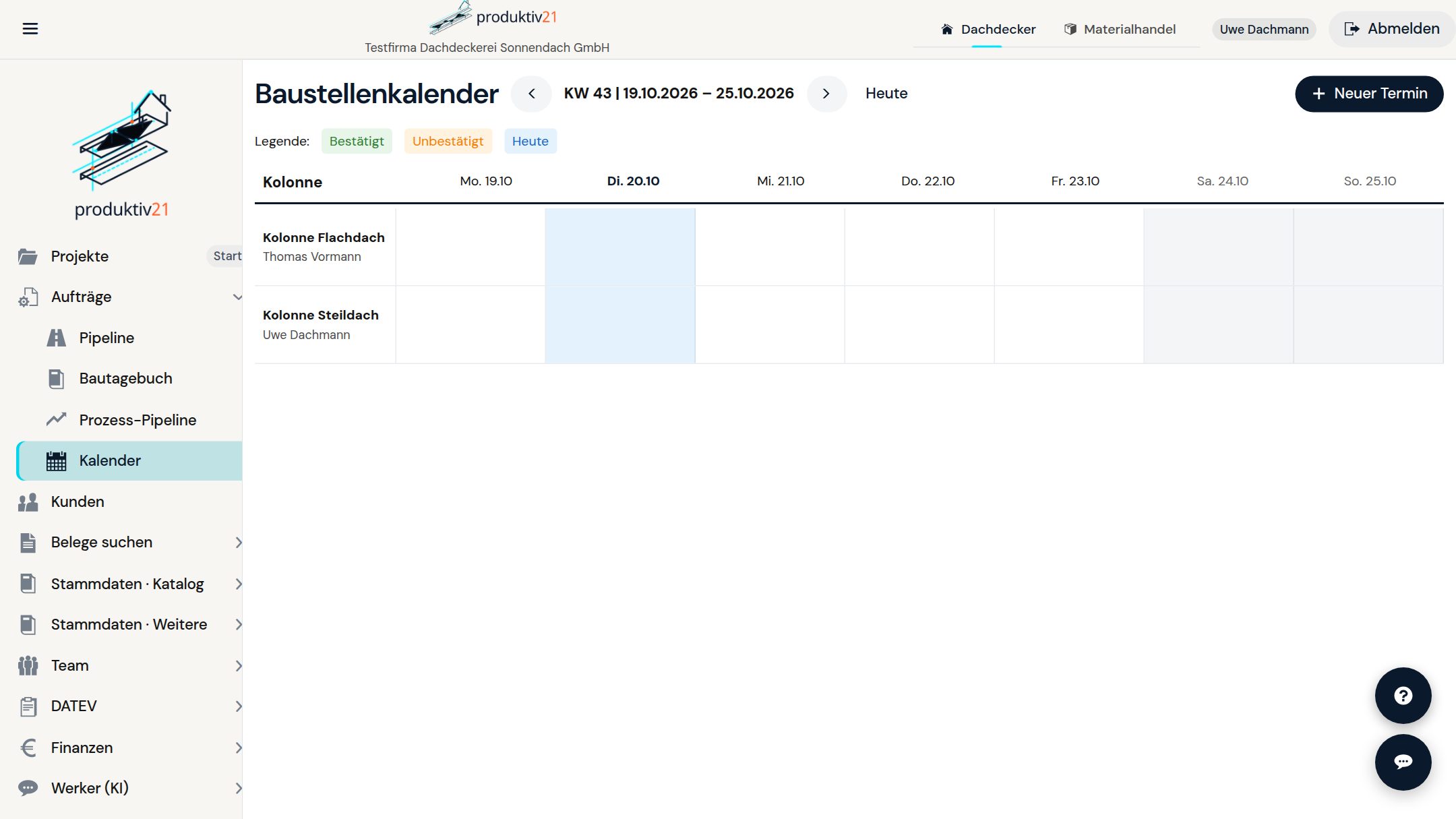Expand the Belege suchen chevron
This screenshot has width=1456, height=819.
pyautogui.click(x=238, y=543)
